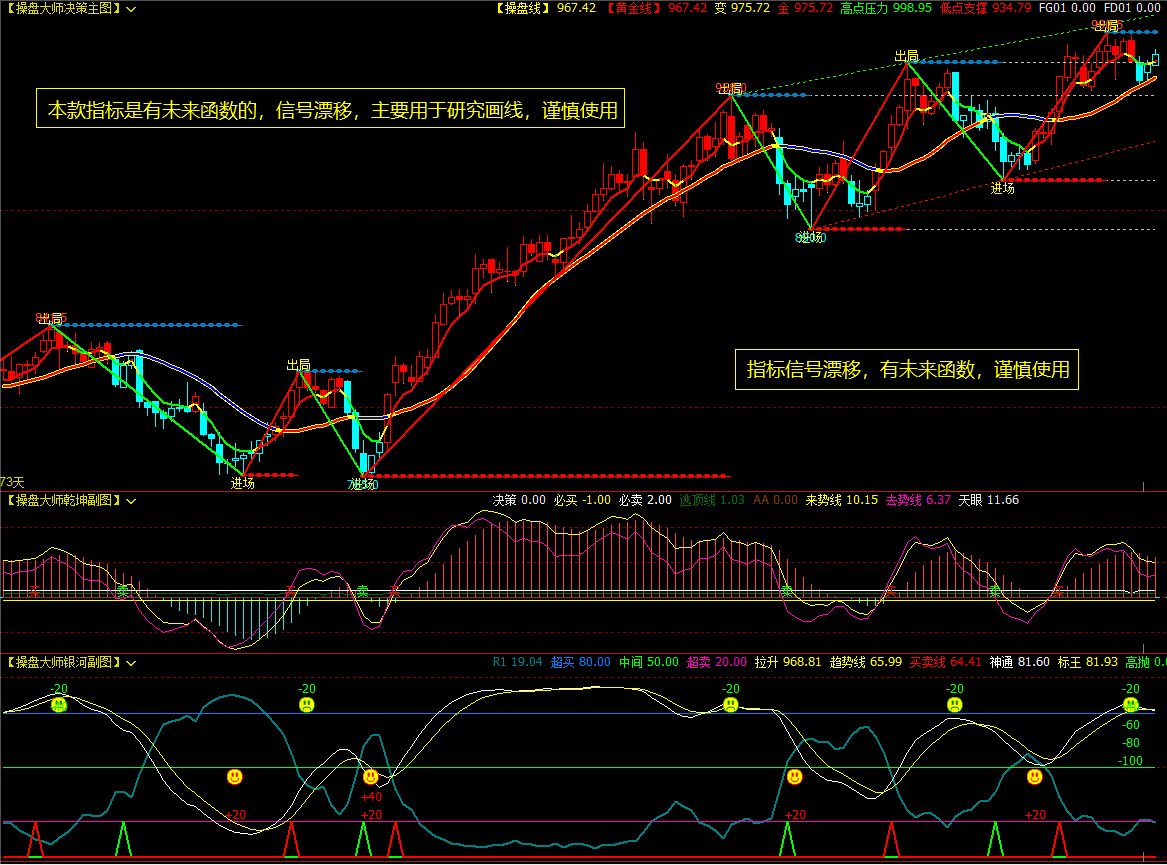This screenshot has height=865, width=1167.
Task: Select the 超卖 20.00 value
Action: pyautogui.click(x=717, y=662)
